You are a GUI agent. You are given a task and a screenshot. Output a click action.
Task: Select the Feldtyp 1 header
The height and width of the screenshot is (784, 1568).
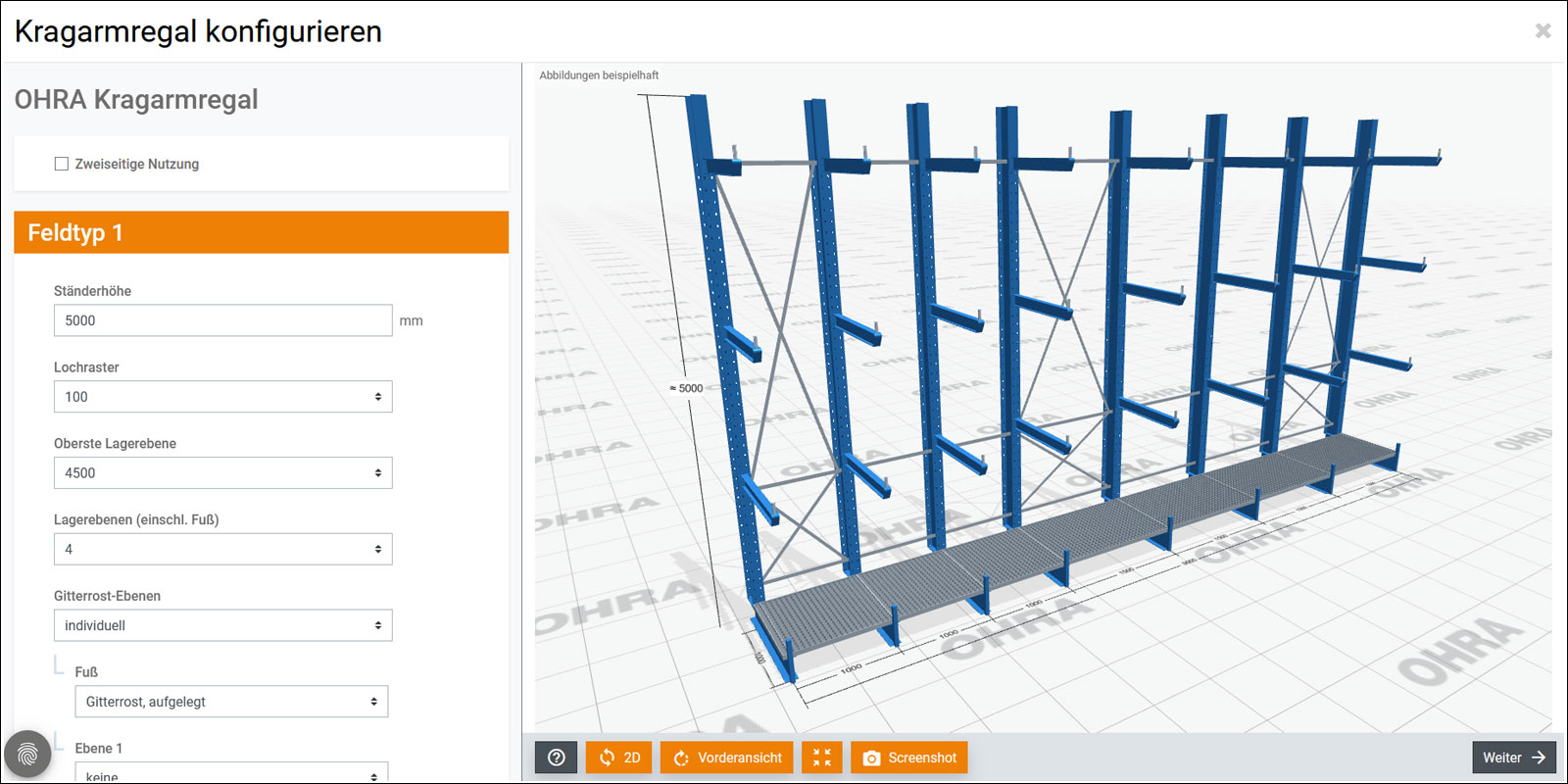pyautogui.click(x=261, y=232)
